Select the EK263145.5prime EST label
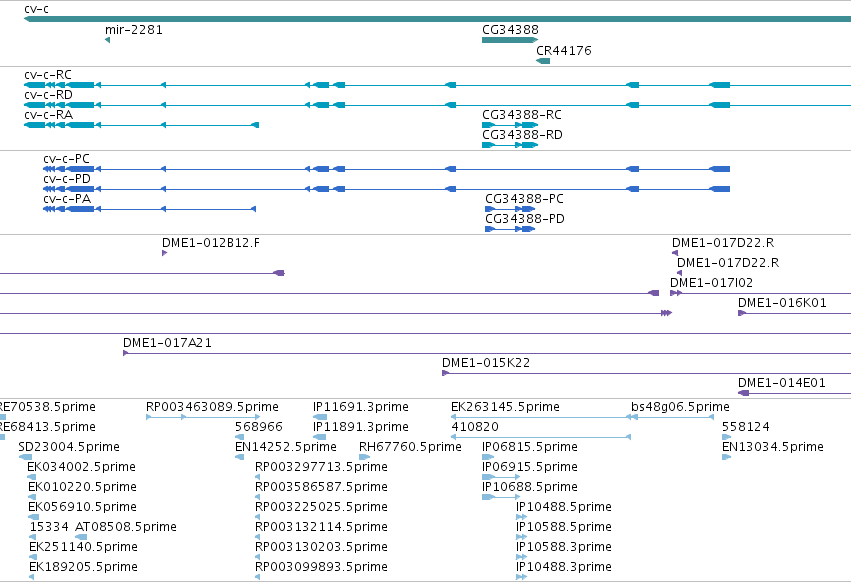Image resolution: width=851 pixels, height=582 pixels. (x=505, y=407)
